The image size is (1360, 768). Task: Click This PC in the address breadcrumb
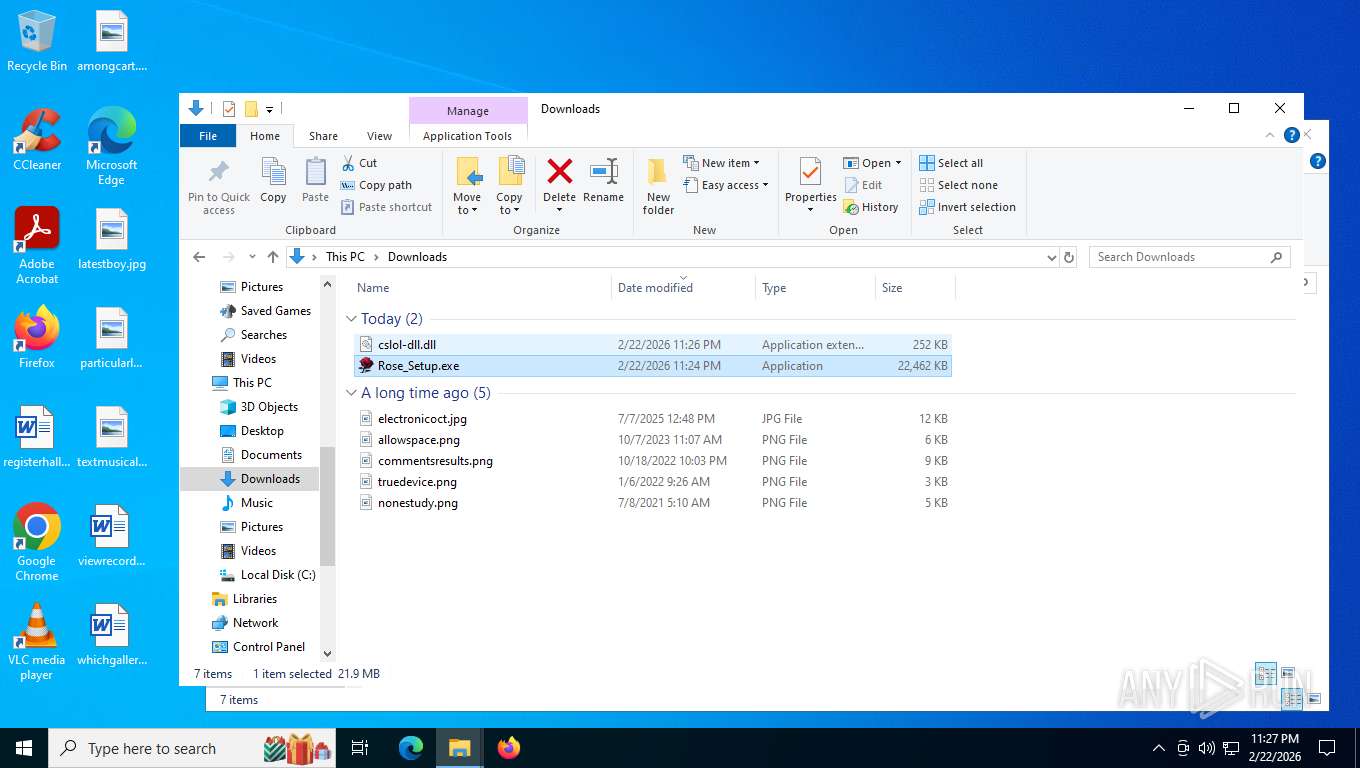[345, 257]
